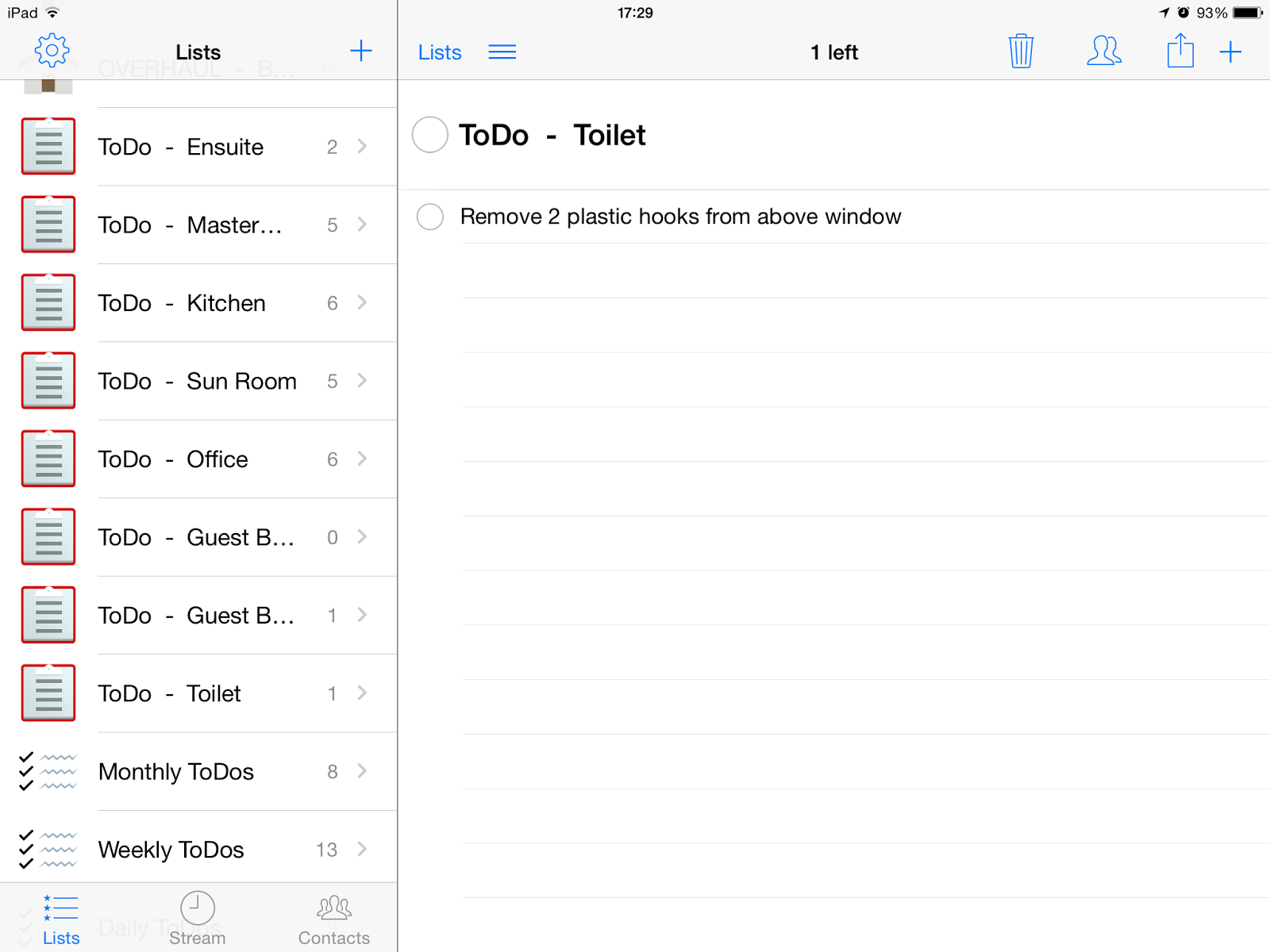
Task: Tap the item count 13 on Weekly ToDos
Action: coord(327,850)
